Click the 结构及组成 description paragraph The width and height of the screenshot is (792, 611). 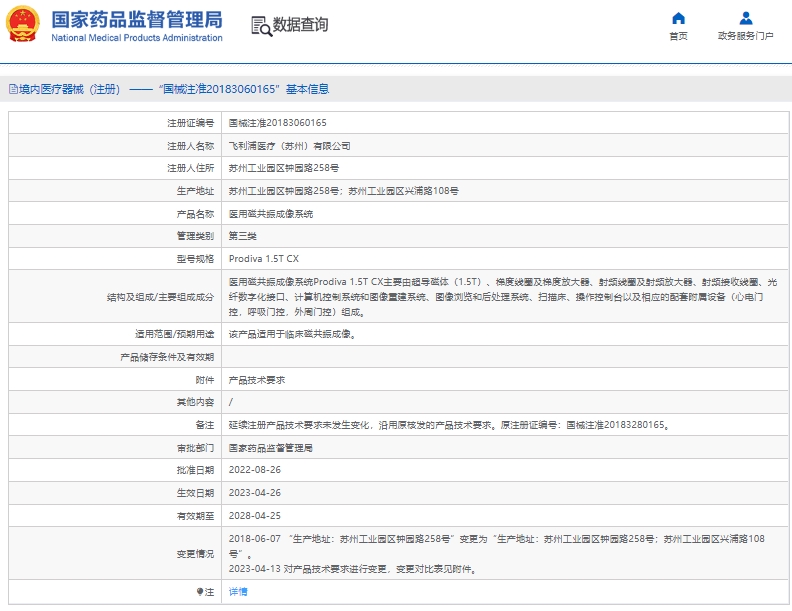pos(503,297)
